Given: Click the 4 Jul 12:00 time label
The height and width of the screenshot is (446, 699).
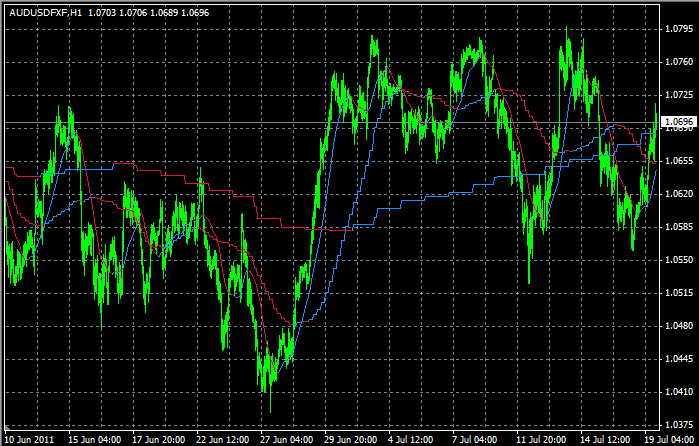Looking at the screenshot, I should click(x=411, y=440).
